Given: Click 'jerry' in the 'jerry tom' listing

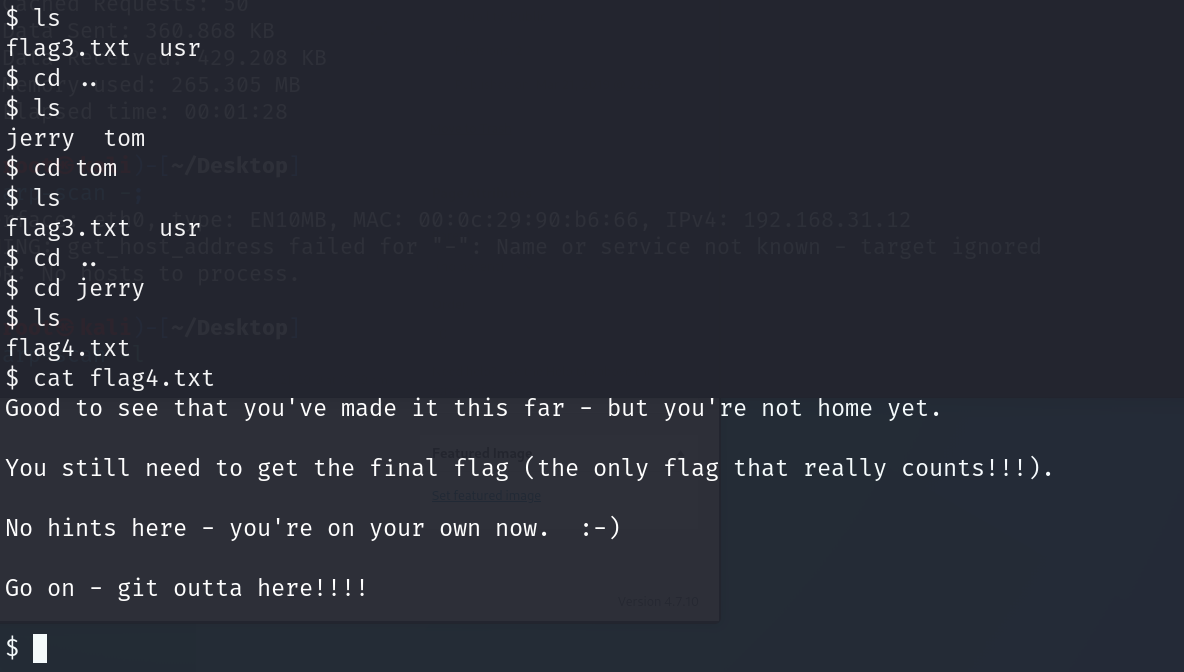Looking at the screenshot, I should click(x=40, y=139).
